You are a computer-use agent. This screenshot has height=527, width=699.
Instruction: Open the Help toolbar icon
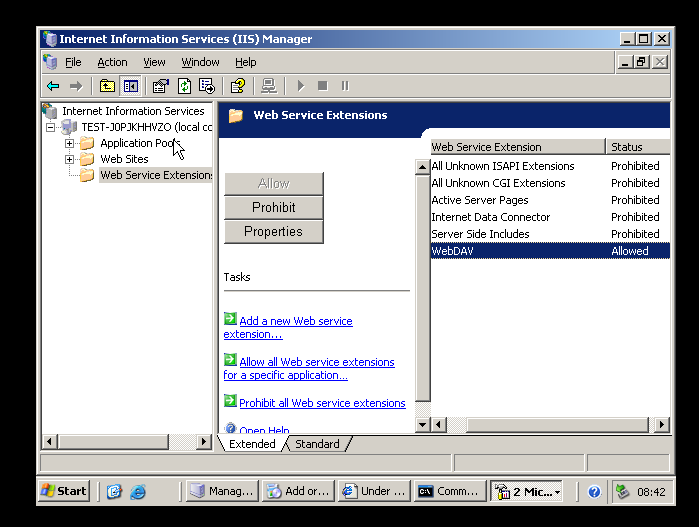[238, 86]
